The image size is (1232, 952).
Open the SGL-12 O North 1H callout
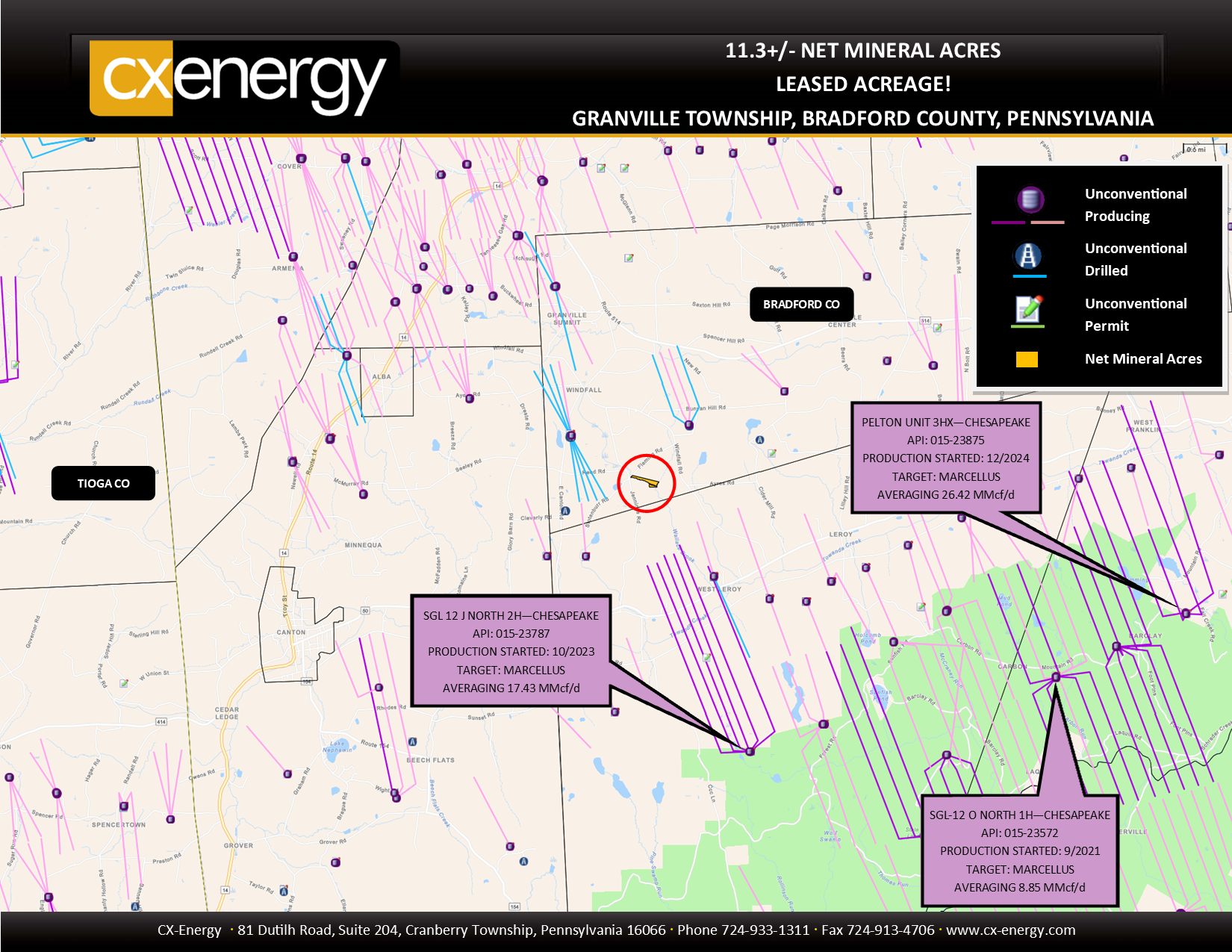tap(1020, 850)
